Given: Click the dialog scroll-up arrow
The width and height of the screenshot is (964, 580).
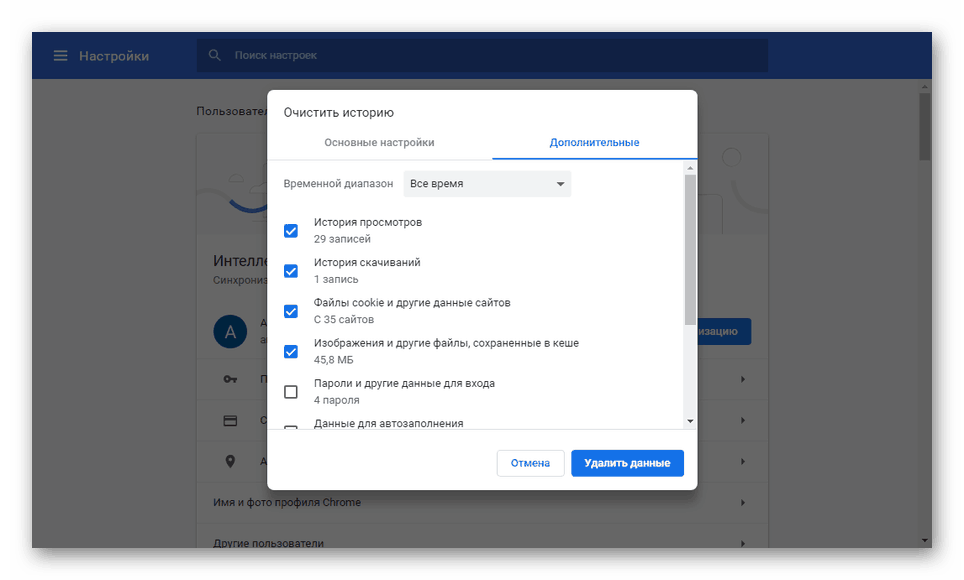Looking at the screenshot, I should pyautogui.click(x=690, y=168).
